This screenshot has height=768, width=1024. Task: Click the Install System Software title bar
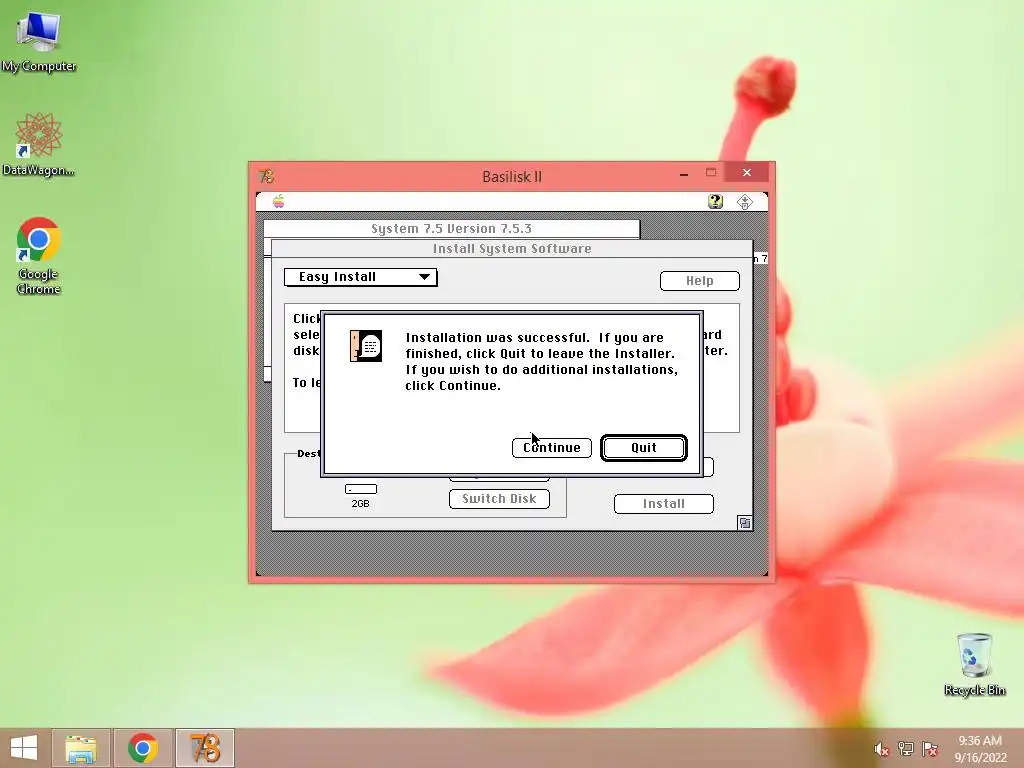[512, 249]
